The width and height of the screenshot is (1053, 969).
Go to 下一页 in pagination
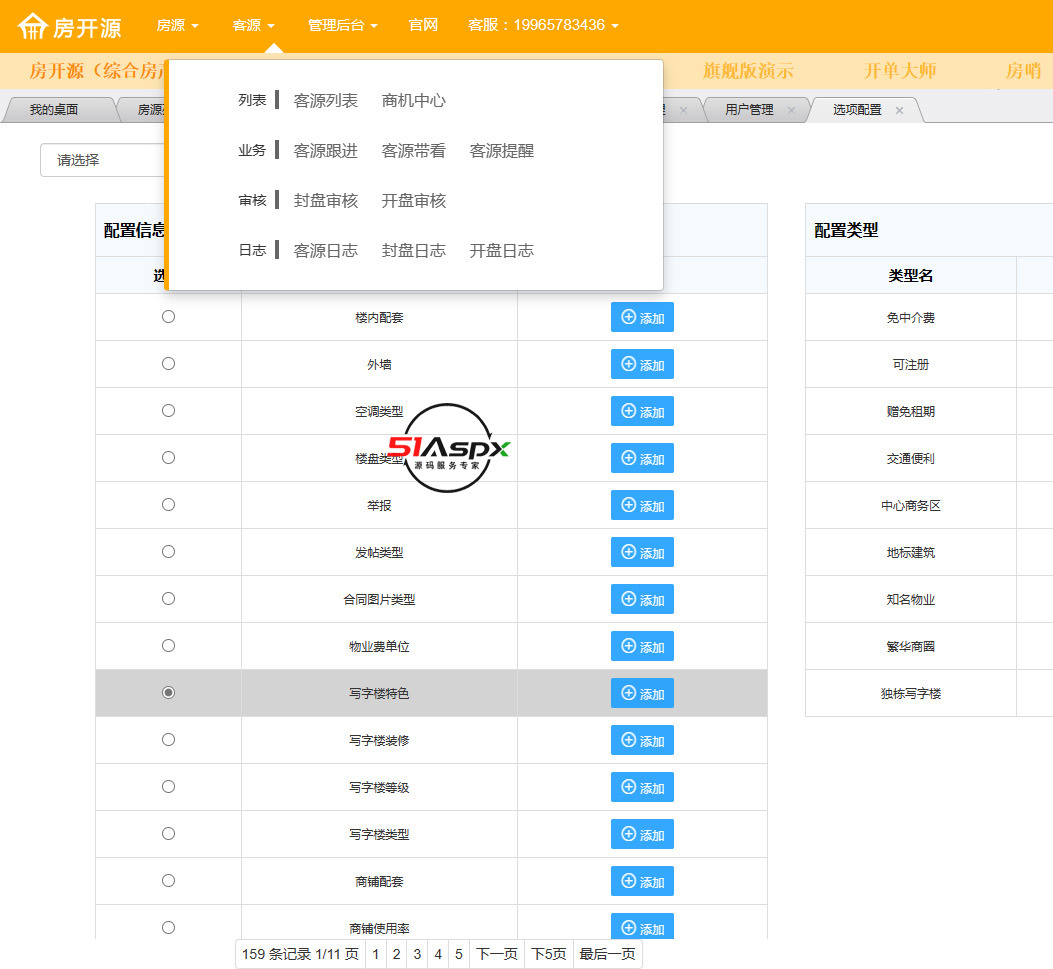coord(496,954)
